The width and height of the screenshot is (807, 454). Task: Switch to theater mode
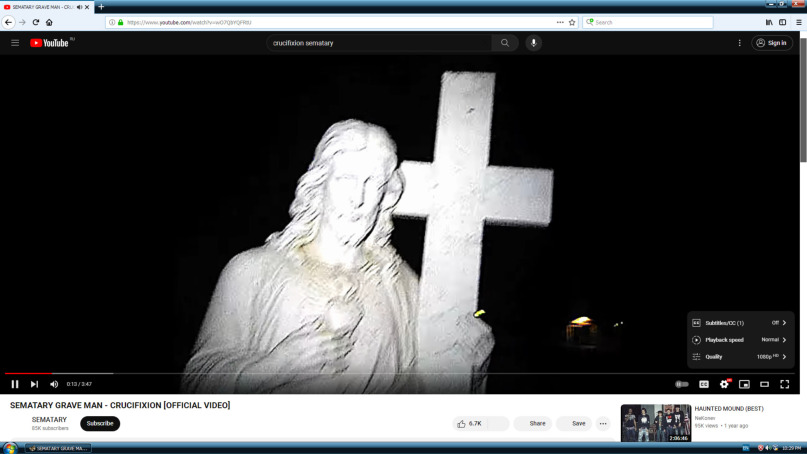[764, 384]
